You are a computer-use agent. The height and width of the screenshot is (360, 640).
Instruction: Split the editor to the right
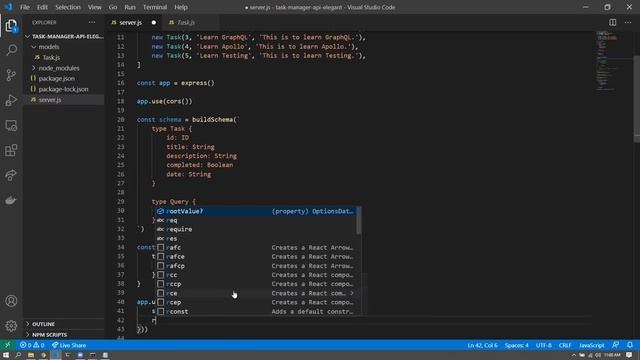point(613,22)
